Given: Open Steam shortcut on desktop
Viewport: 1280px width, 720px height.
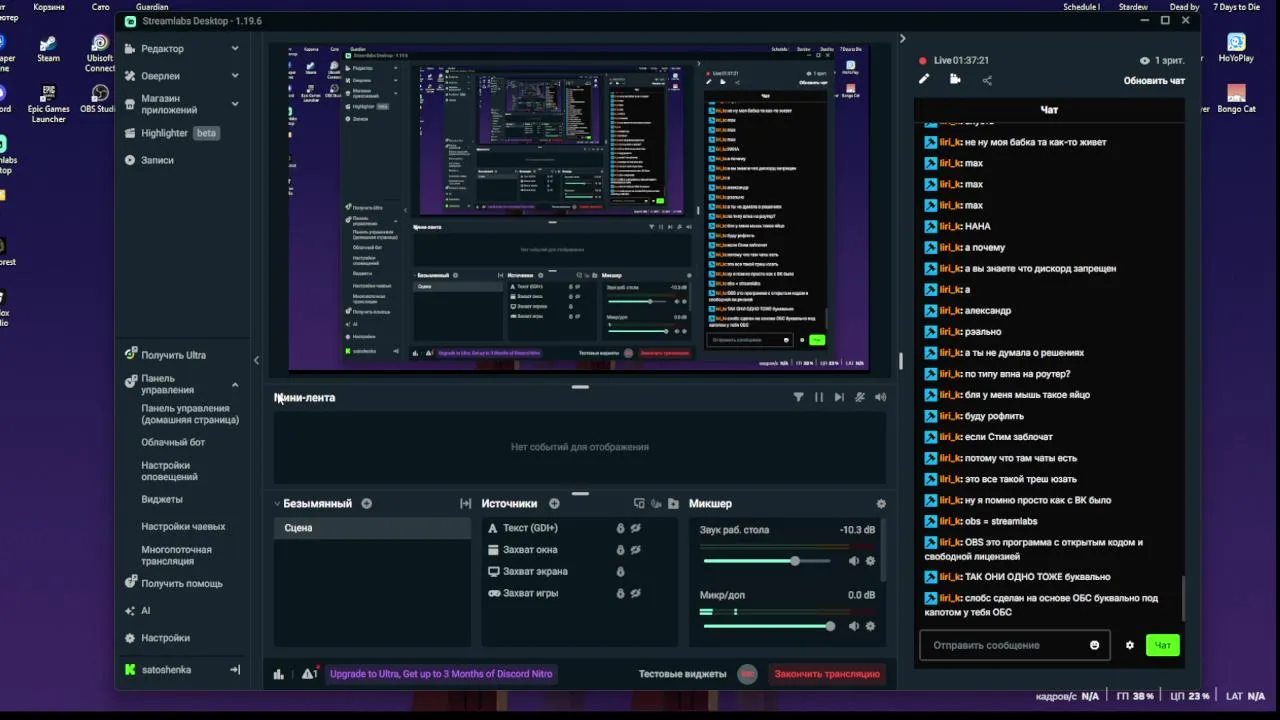Looking at the screenshot, I should [48, 49].
